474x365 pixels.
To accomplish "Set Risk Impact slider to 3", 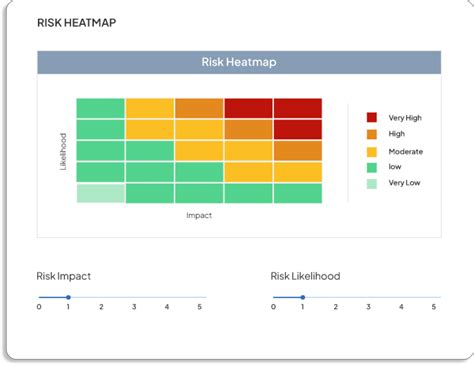I will [134, 297].
